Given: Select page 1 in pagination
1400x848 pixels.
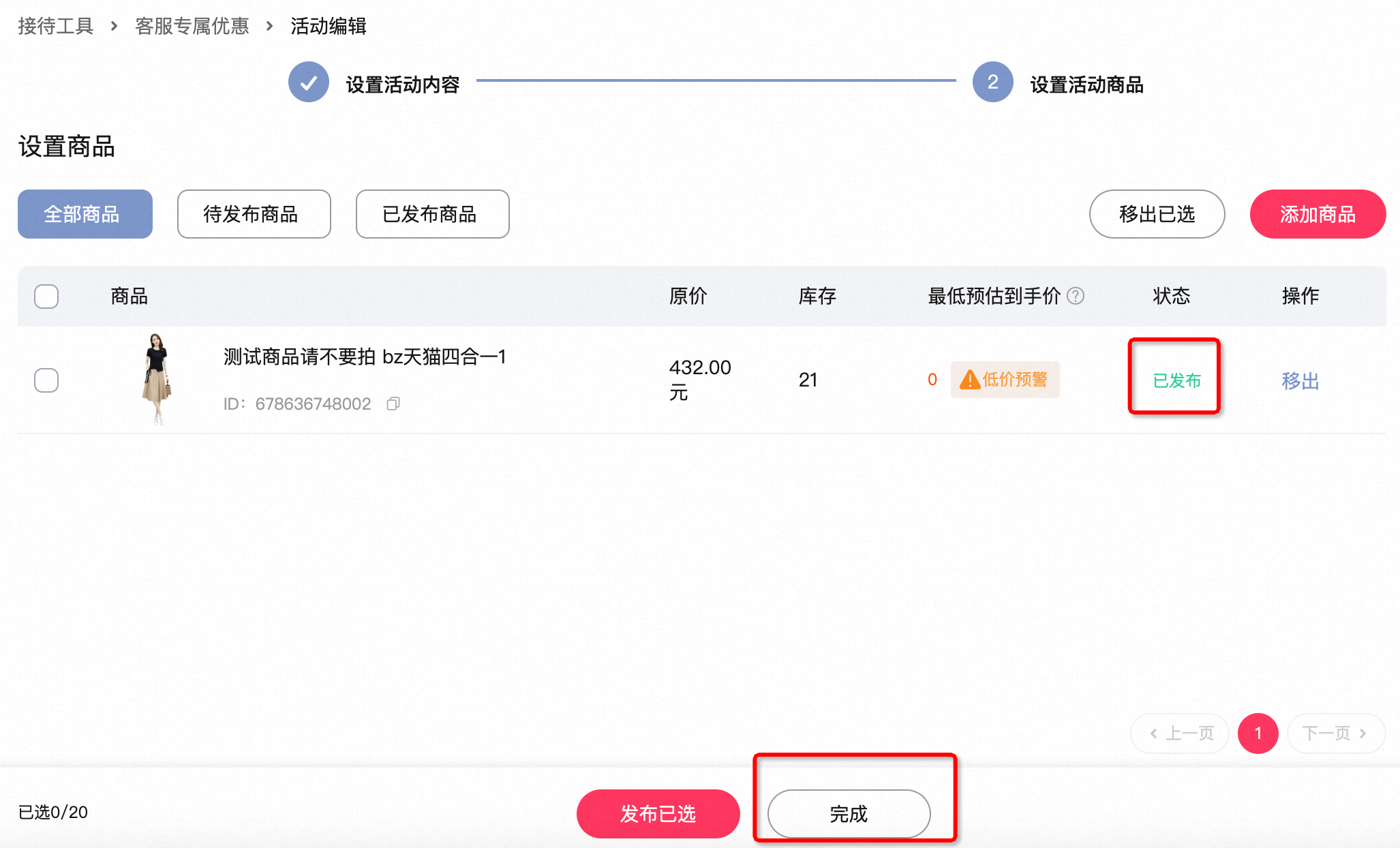Looking at the screenshot, I should (x=1258, y=733).
